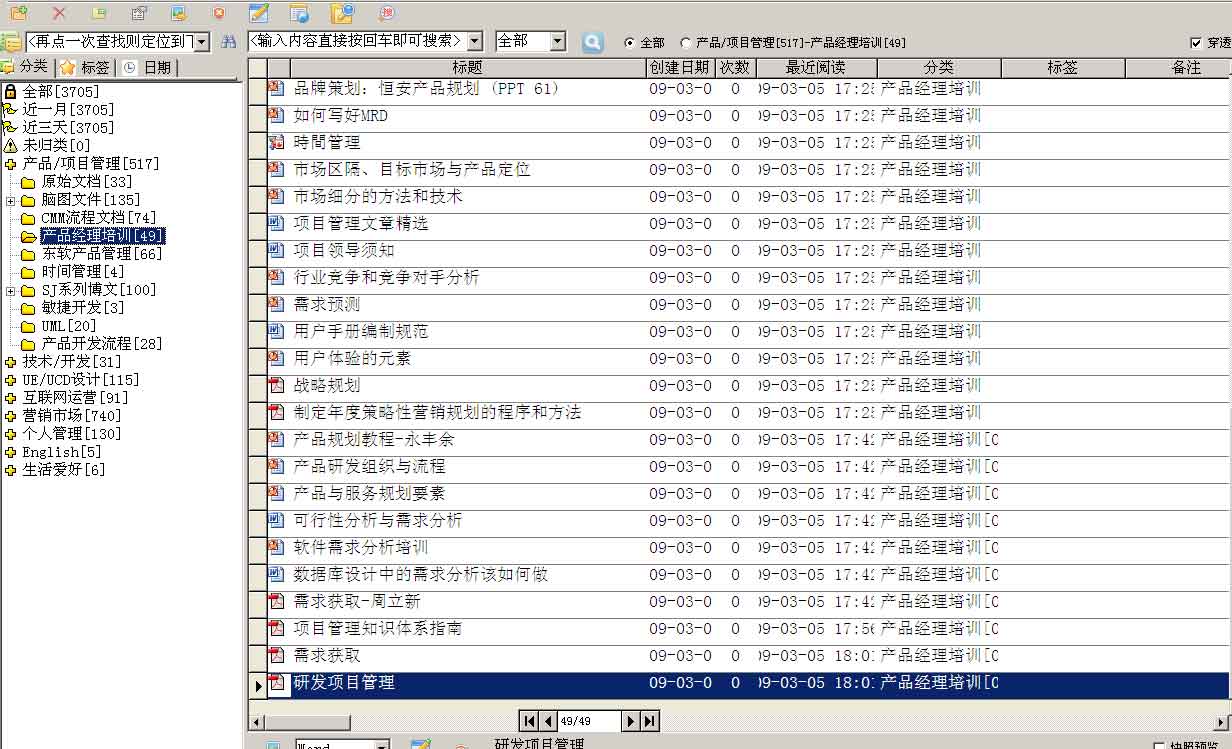Image resolution: width=1232 pixels, height=749 pixels.
Task: Toggle the checkbox at top right corner
Action: pos(1196,43)
